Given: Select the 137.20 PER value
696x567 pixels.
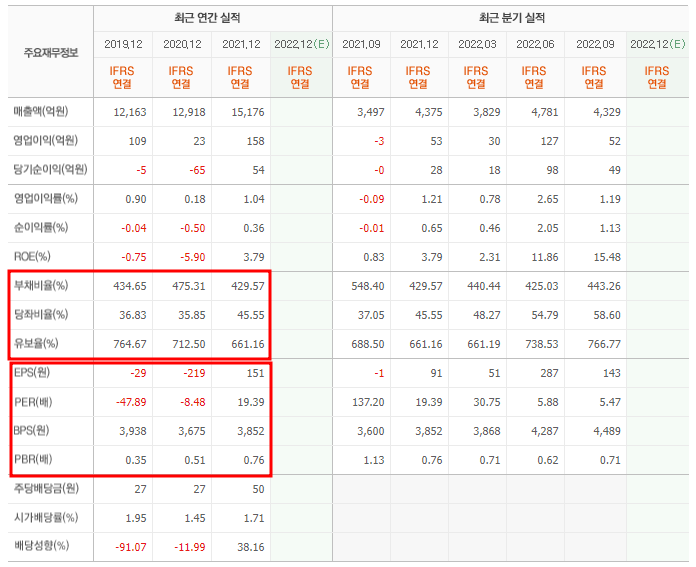Looking at the screenshot, I should coord(368,402).
